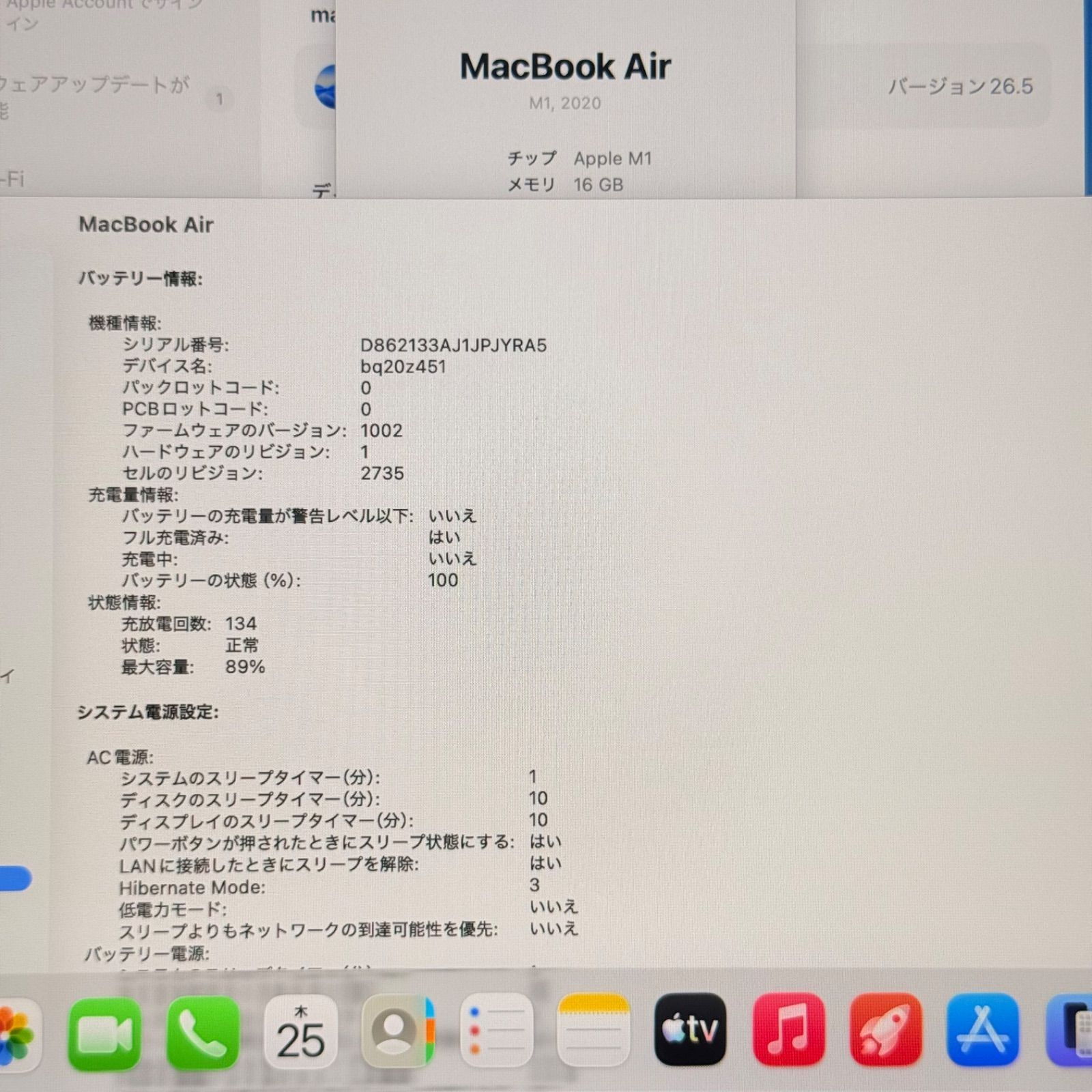Image resolution: width=1092 pixels, height=1092 pixels.
Task: Click the software update badge showing 1
Action: click(219, 100)
